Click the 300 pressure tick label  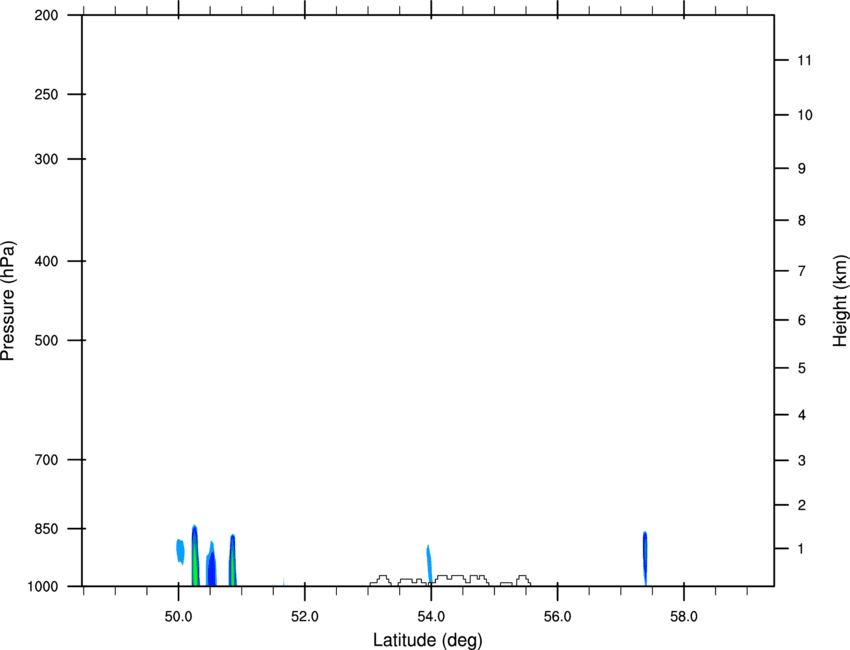coord(46,159)
